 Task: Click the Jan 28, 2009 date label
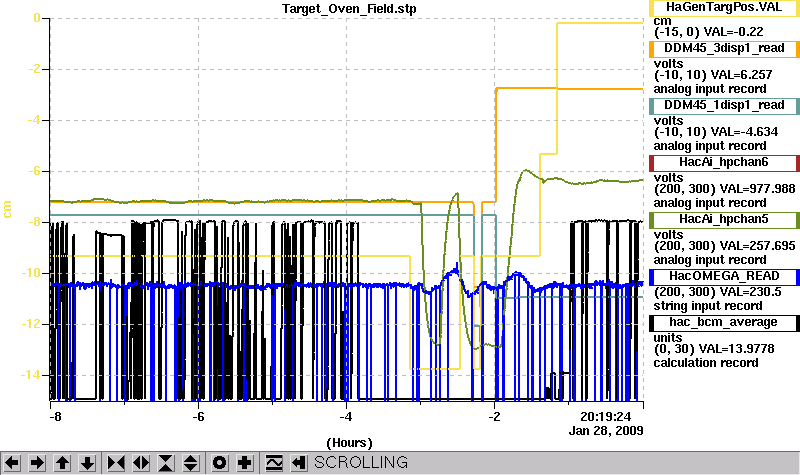[x=606, y=431]
